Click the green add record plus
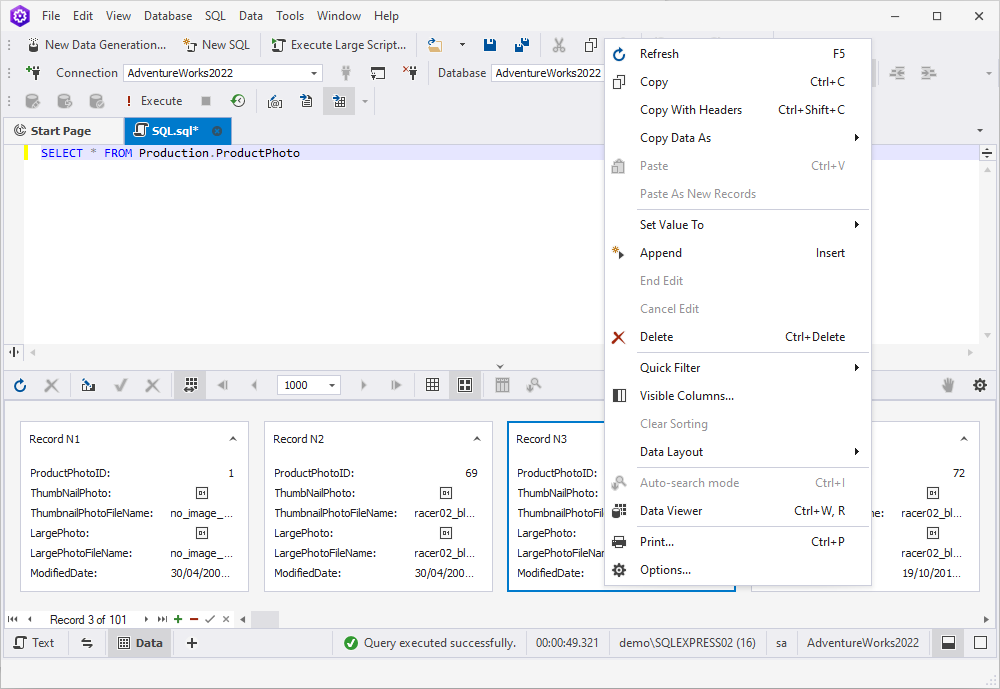 [x=178, y=619]
